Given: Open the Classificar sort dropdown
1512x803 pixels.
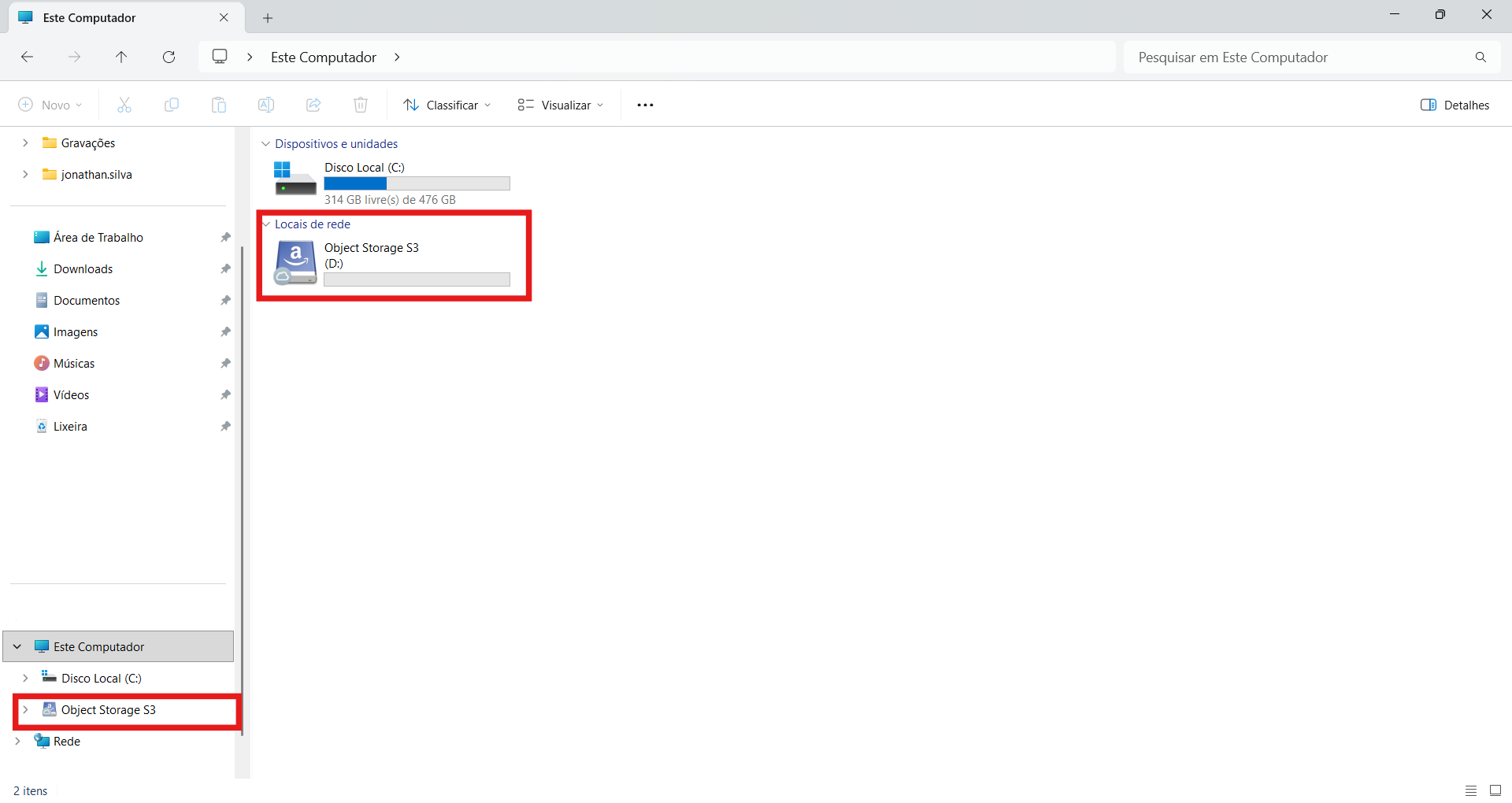Looking at the screenshot, I should click(447, 105).
